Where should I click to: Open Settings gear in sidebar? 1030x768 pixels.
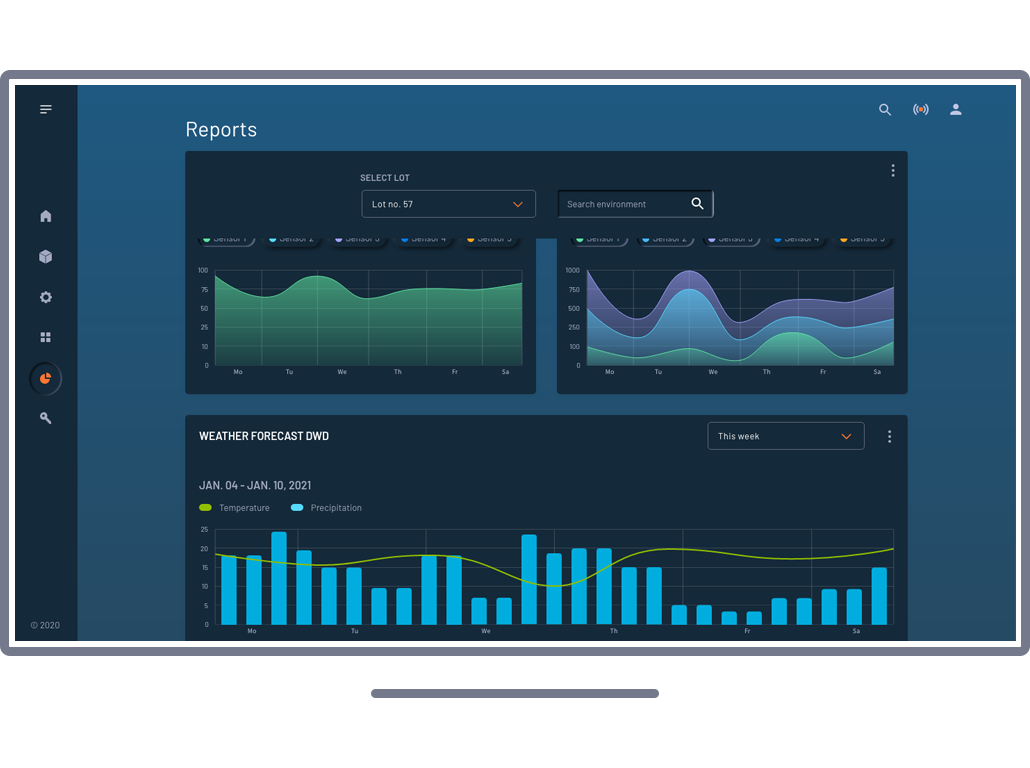pos(46,297)
